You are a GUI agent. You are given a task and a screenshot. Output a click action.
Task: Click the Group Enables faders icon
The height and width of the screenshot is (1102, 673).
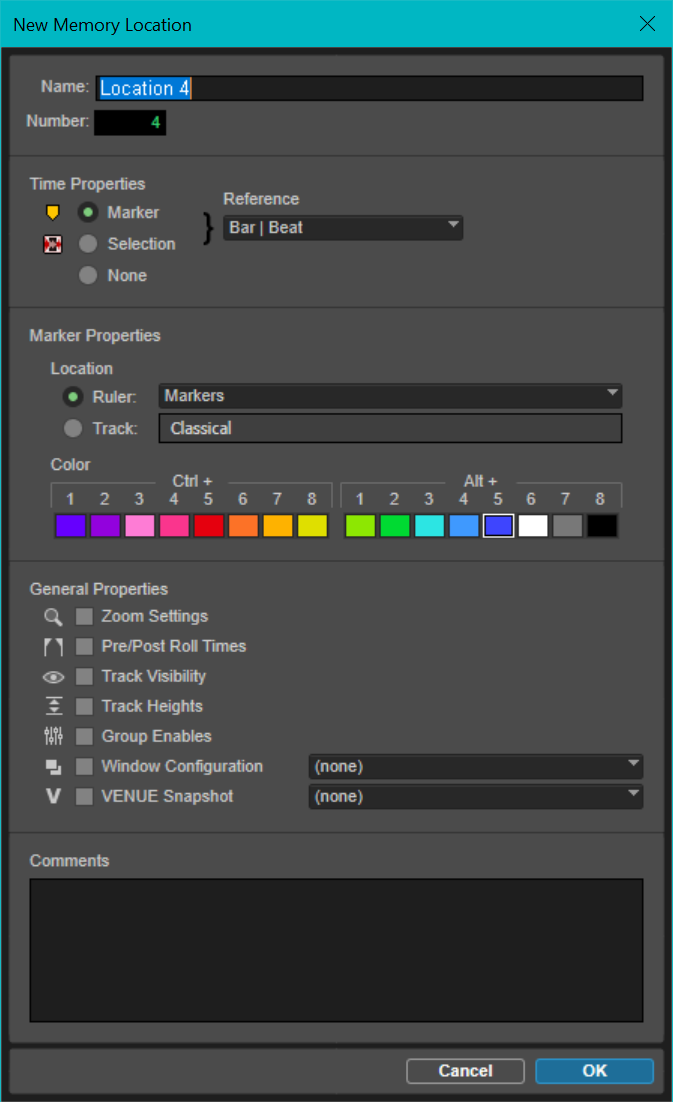[53, 737]
